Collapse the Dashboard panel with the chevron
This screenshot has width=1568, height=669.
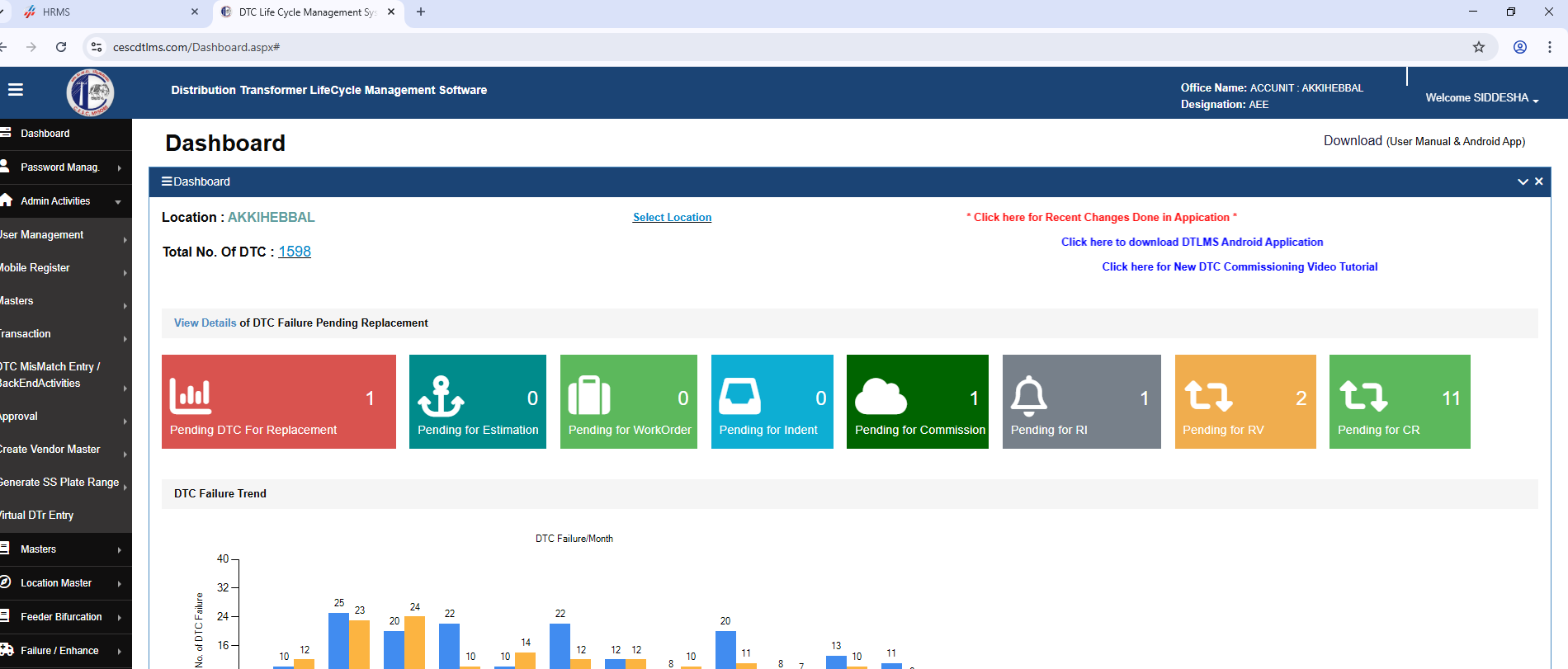(1523, 181)
